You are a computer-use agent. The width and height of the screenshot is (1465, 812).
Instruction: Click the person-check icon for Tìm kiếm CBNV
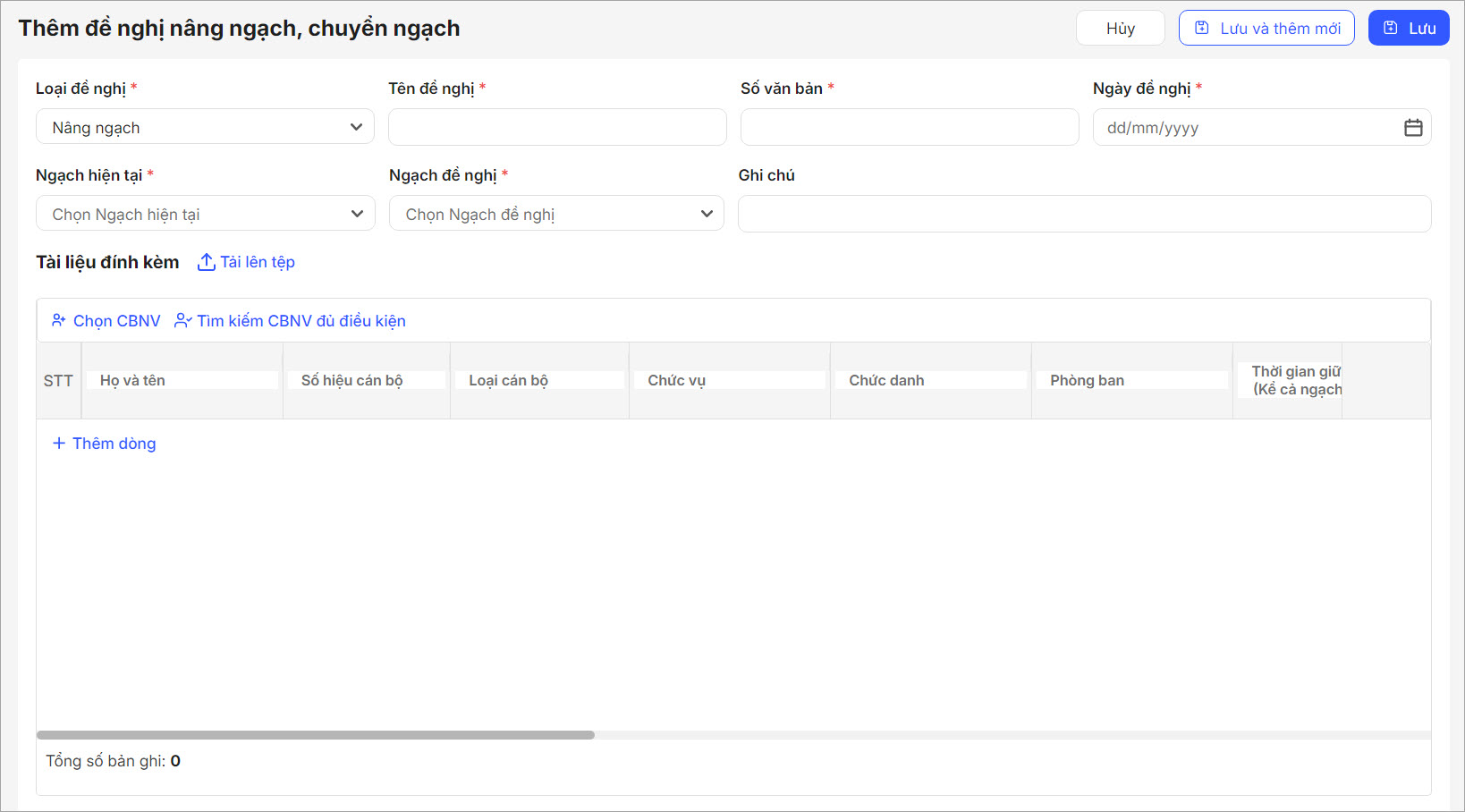click(x=182, y=320)
